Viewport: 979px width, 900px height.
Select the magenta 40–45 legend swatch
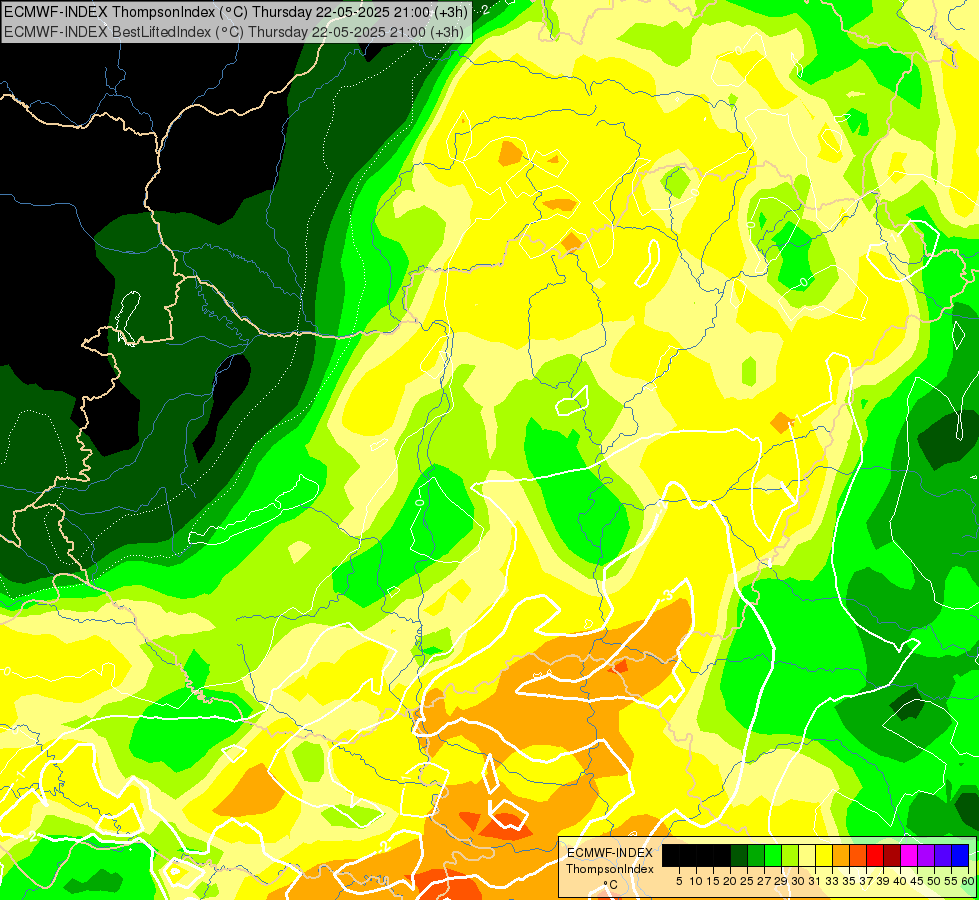point(909,855)
